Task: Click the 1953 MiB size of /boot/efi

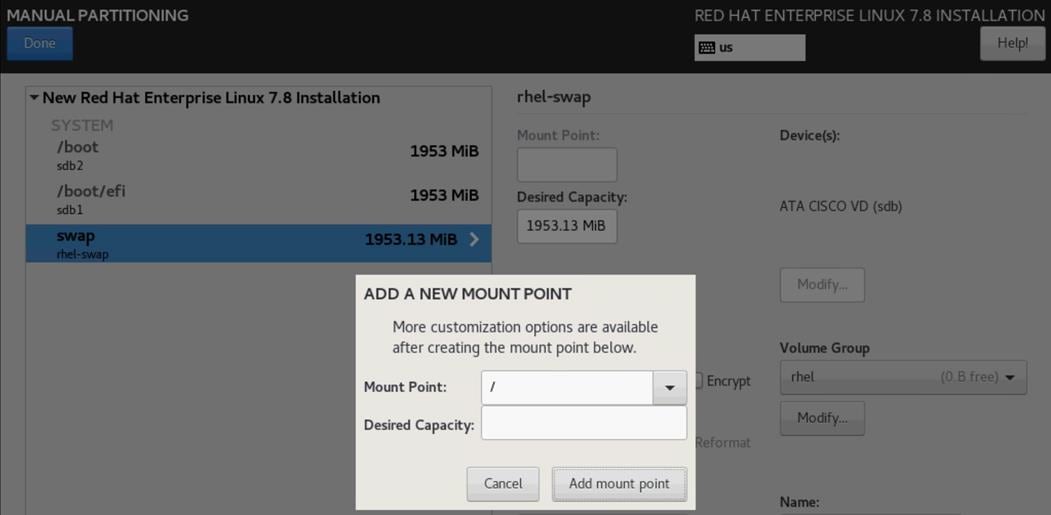Action: tap(444, 196)
